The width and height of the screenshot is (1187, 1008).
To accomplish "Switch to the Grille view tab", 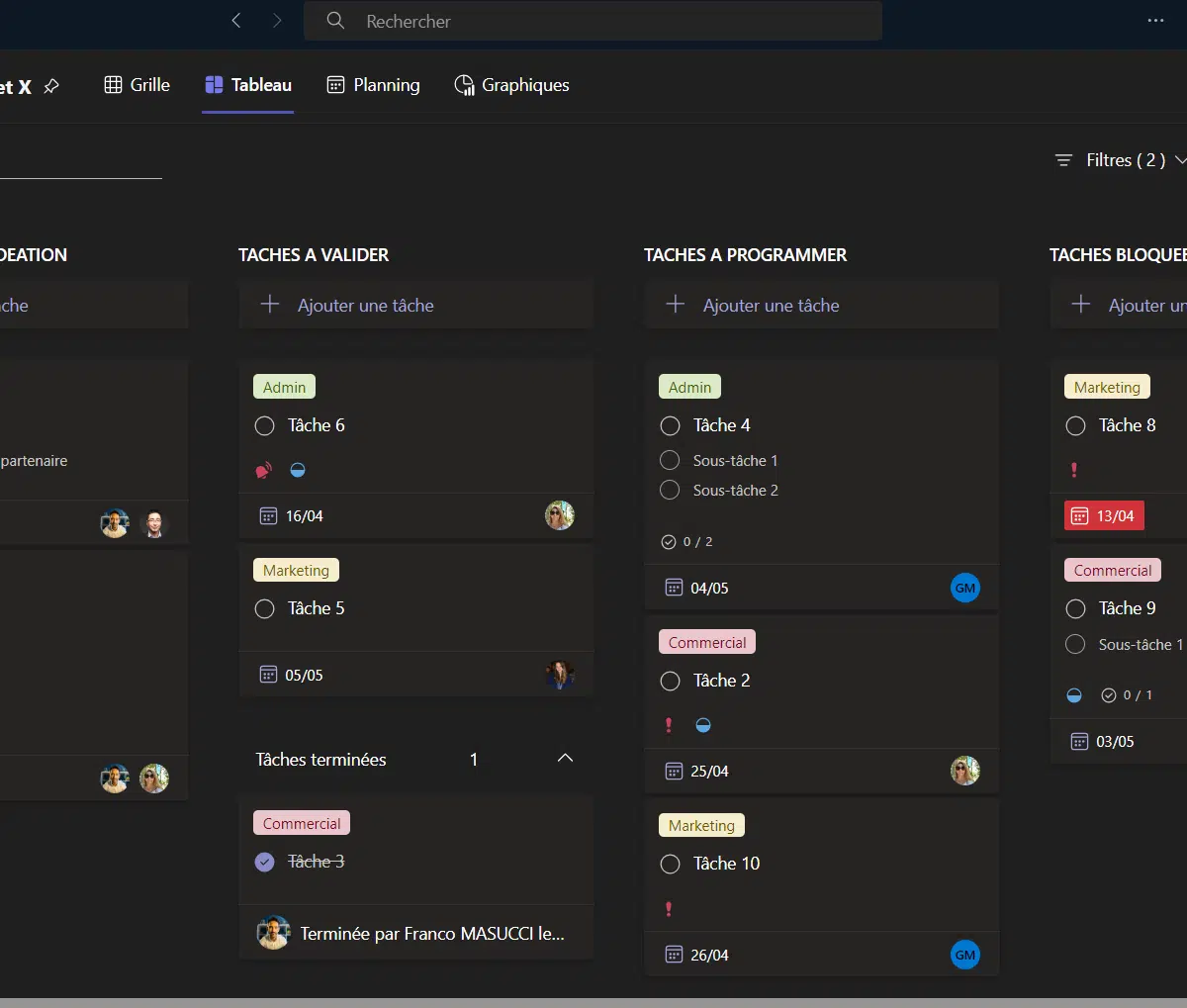I will click(x=137, y=85).
